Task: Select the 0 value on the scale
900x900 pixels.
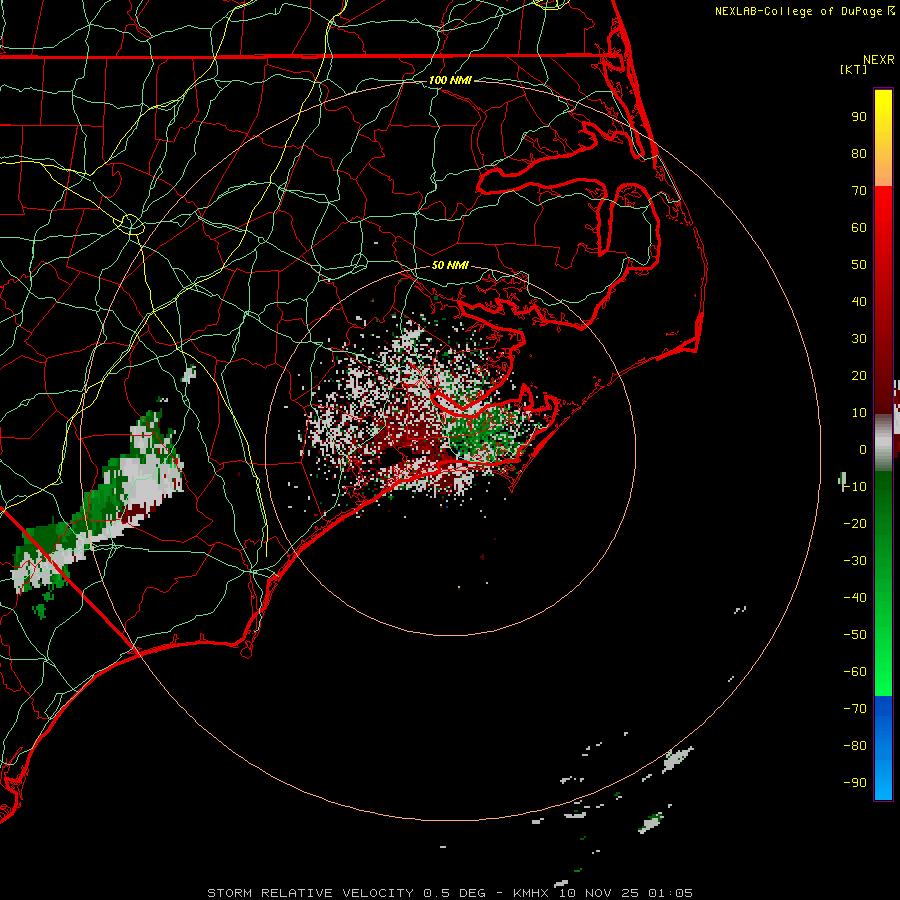Action: click(x=863, y=450)
